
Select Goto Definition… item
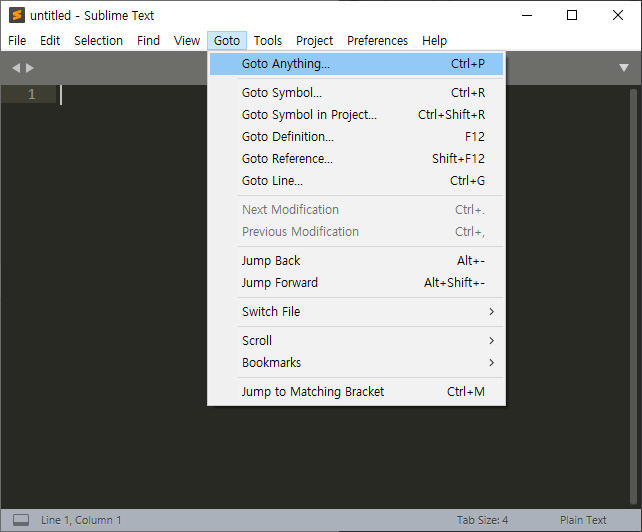(356, 137)
